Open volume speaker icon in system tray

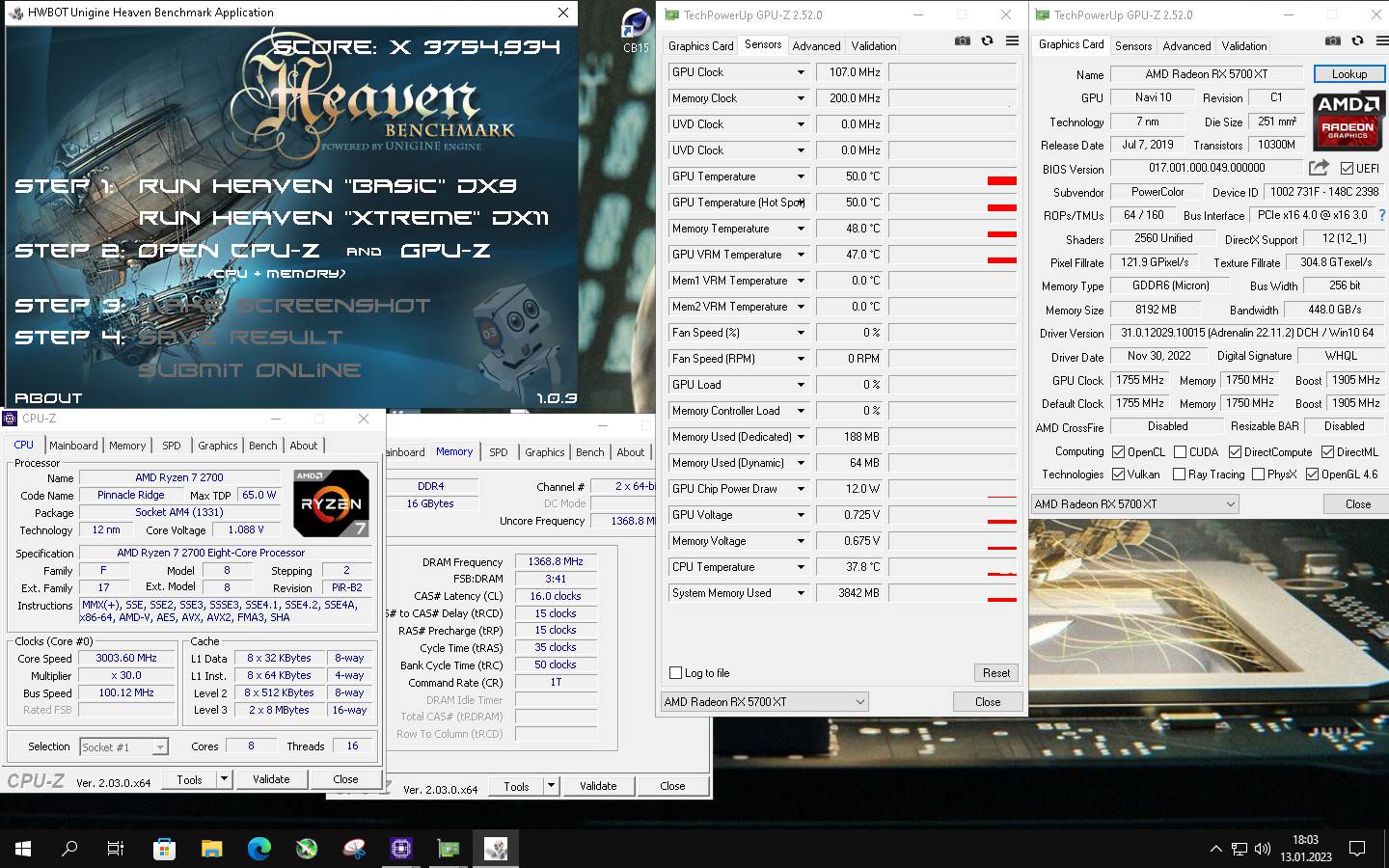pyautogui.click(x=1263, y=849)
